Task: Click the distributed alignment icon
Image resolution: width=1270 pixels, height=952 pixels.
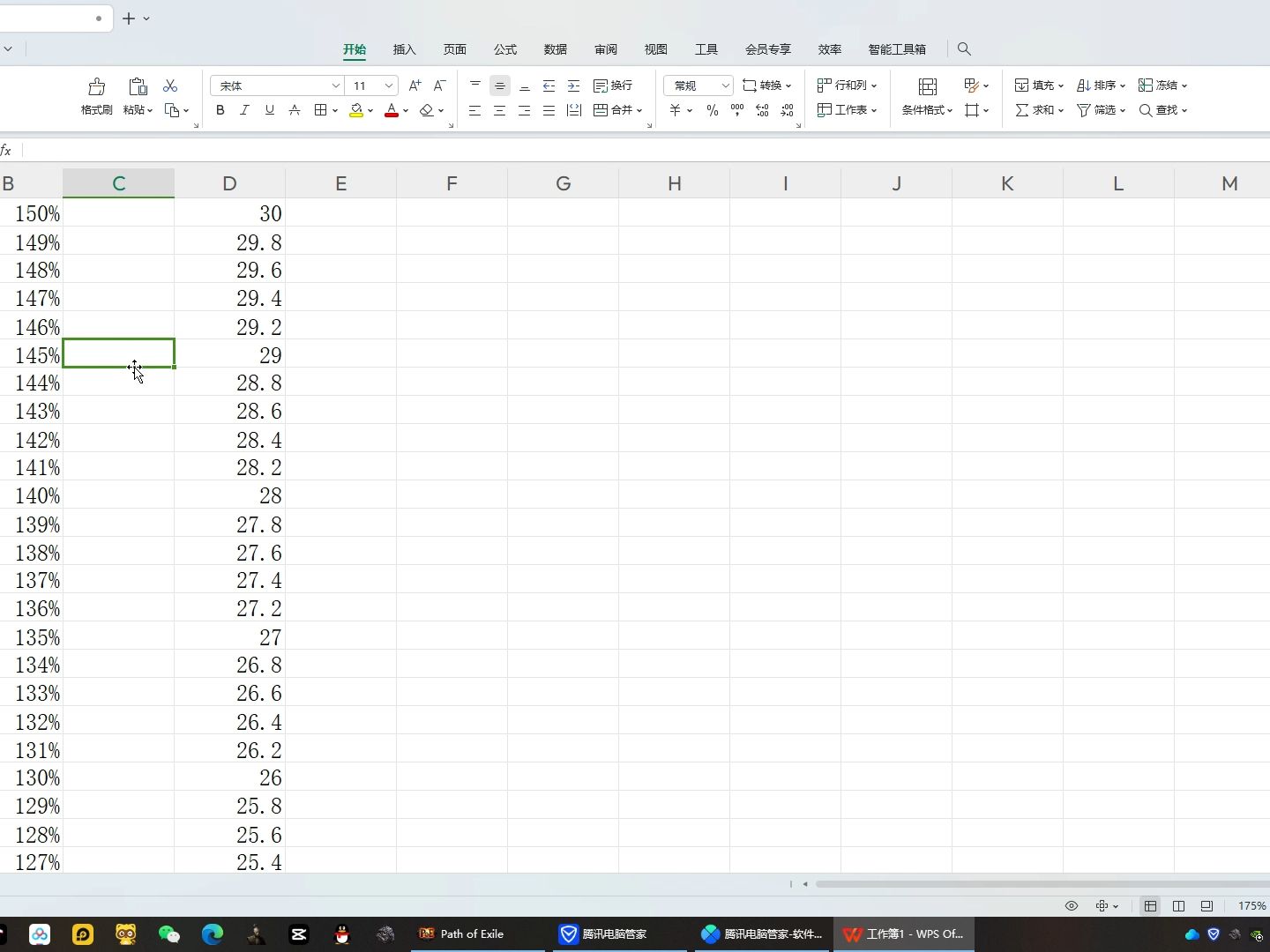Action: pos(573,110)
